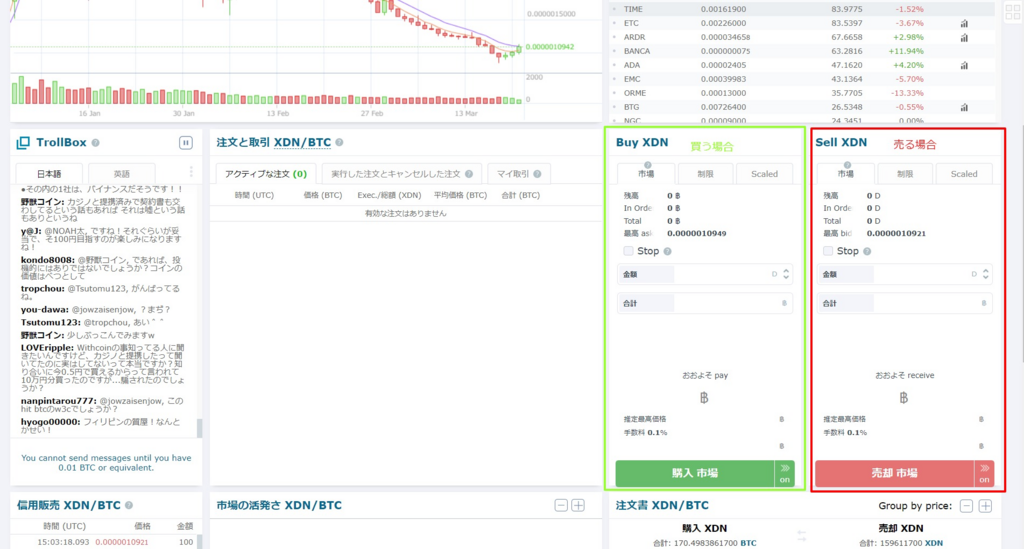This screenshot has height=549, width=1024.
Task: Expand the market activity XDN/BTC panel
Action: coord(578,506)
